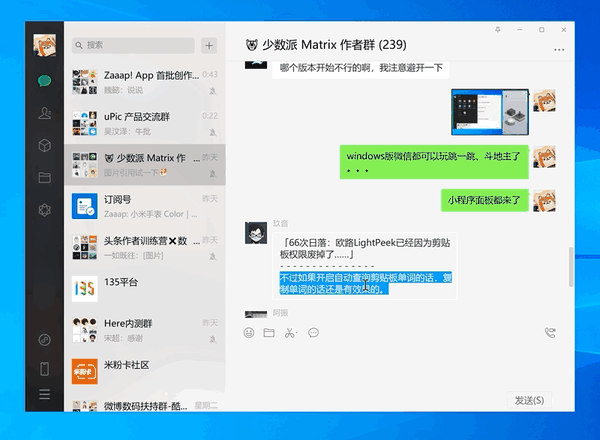
Task: Click the screenshot scissors tool
Action: (x=290, y=333)
